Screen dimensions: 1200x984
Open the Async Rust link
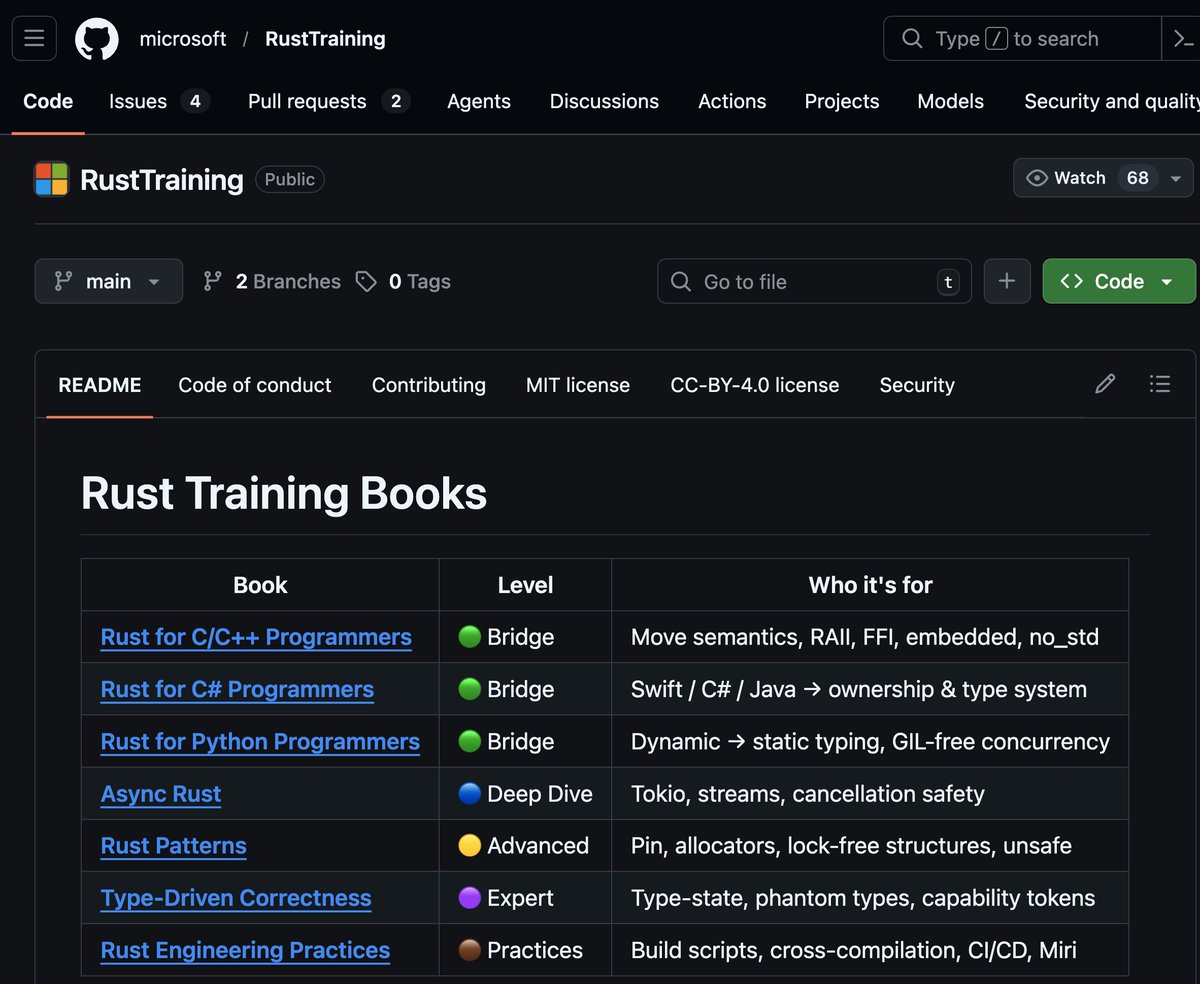161,794
